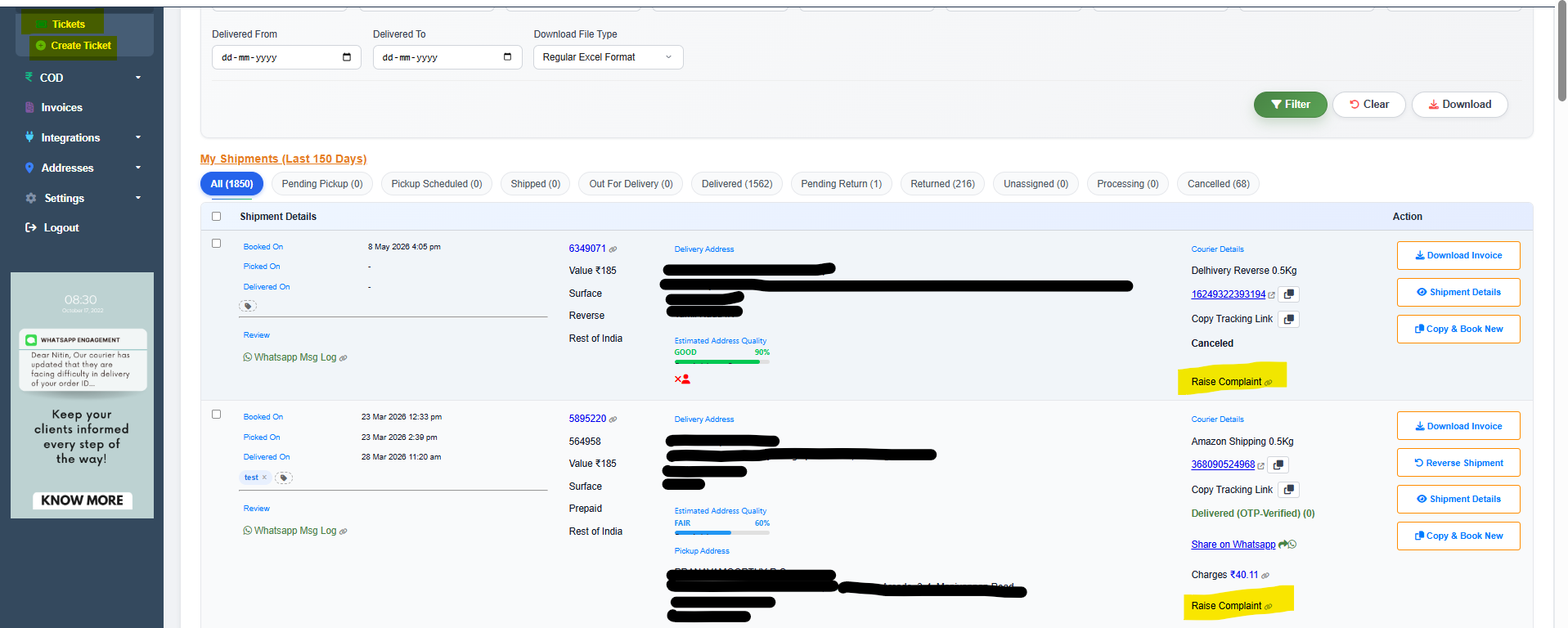Open Out For Delivery (0) tab

tap(631, 184)
